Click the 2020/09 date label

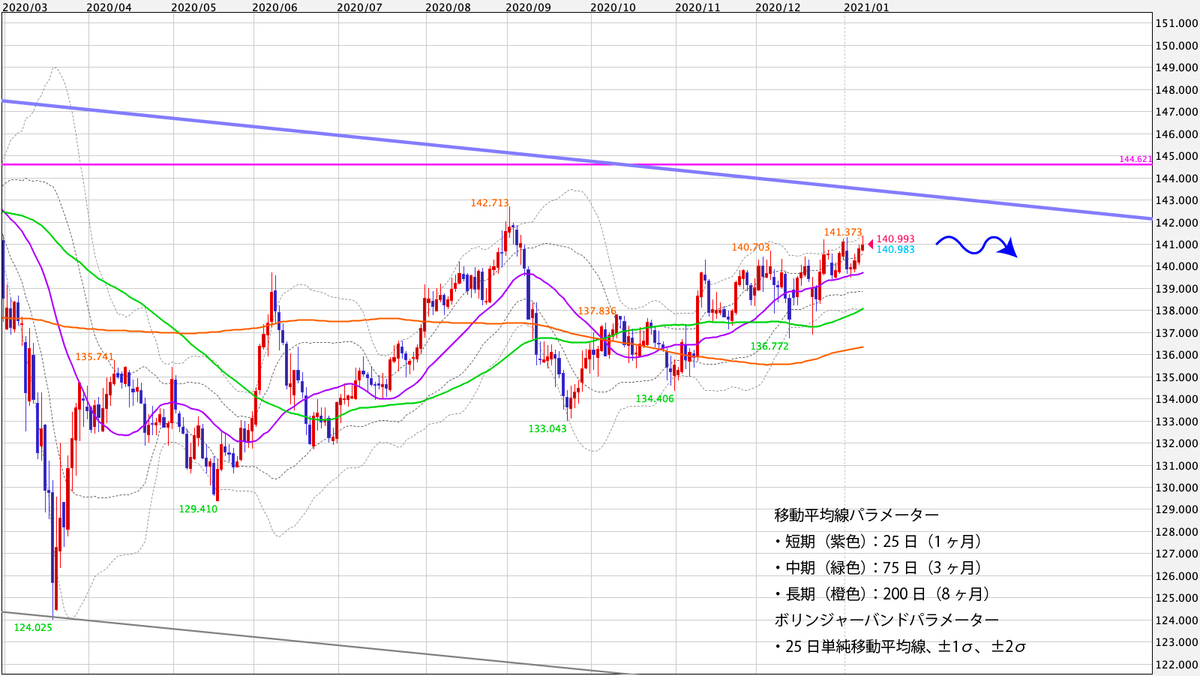(x=529, y=6)
